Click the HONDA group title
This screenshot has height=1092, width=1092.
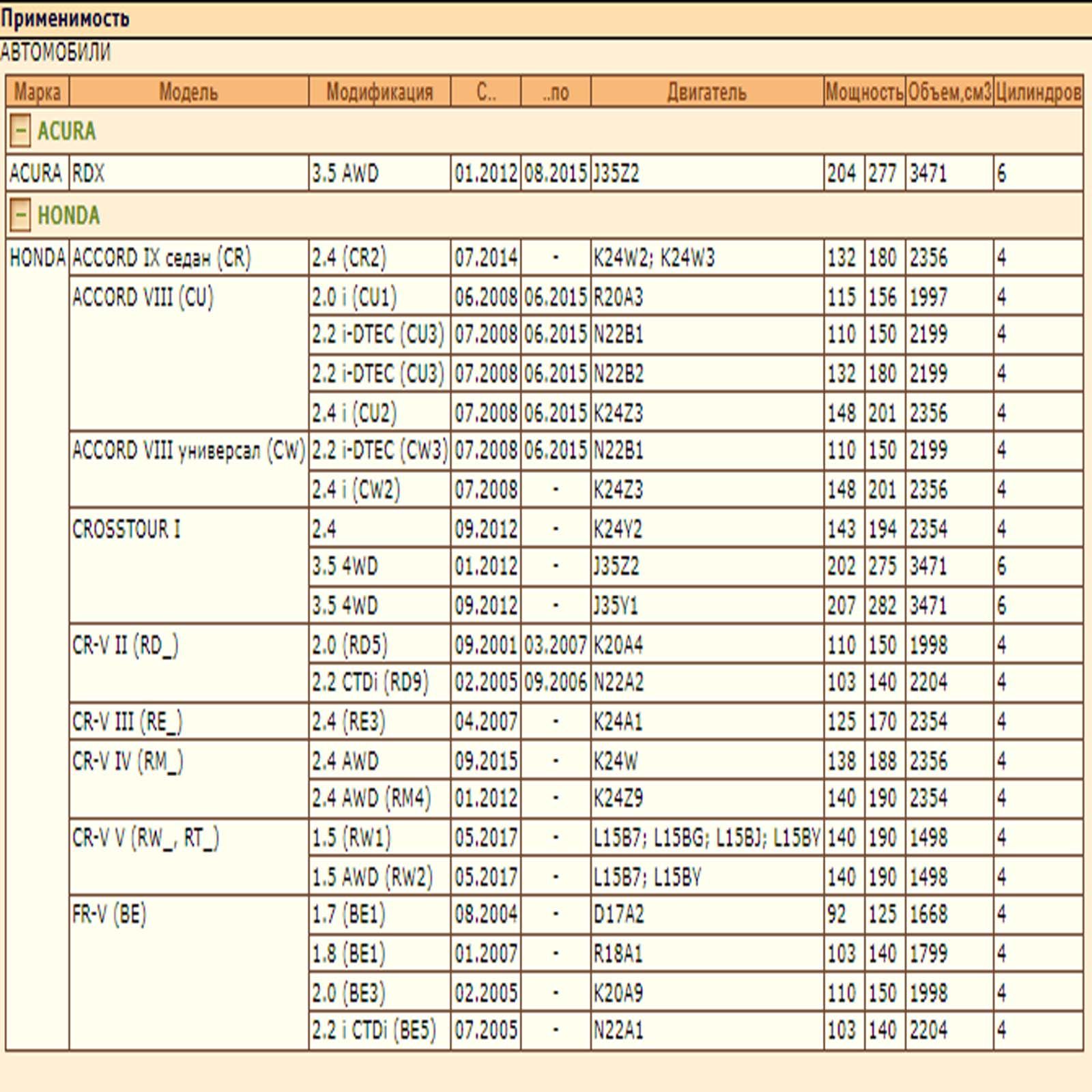68,216
